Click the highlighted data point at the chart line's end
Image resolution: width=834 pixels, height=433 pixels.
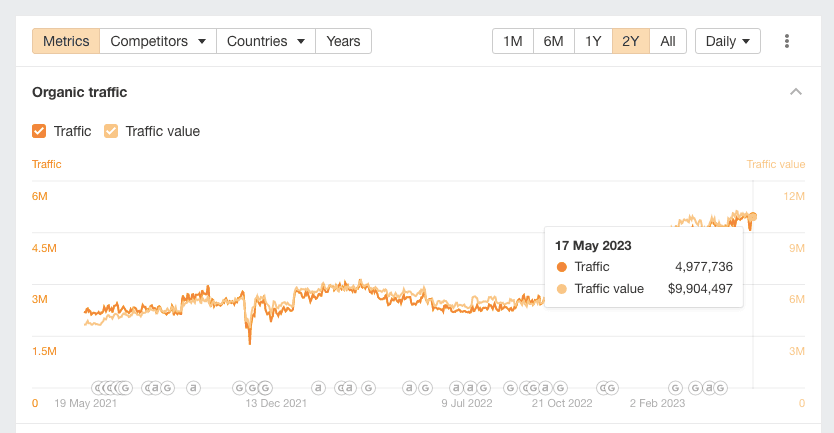[x=753, y=216]
